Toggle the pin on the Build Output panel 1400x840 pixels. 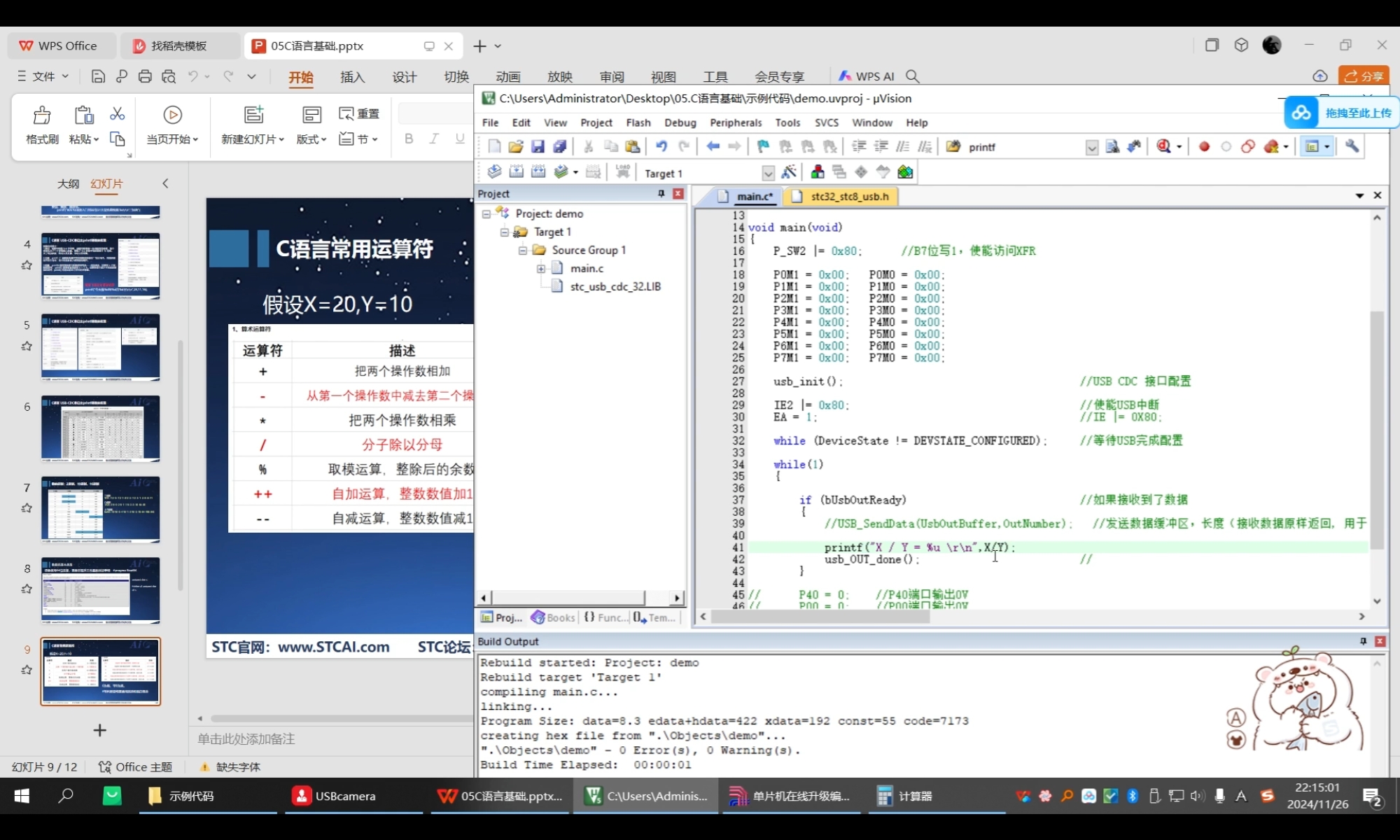click(1363, 641)
